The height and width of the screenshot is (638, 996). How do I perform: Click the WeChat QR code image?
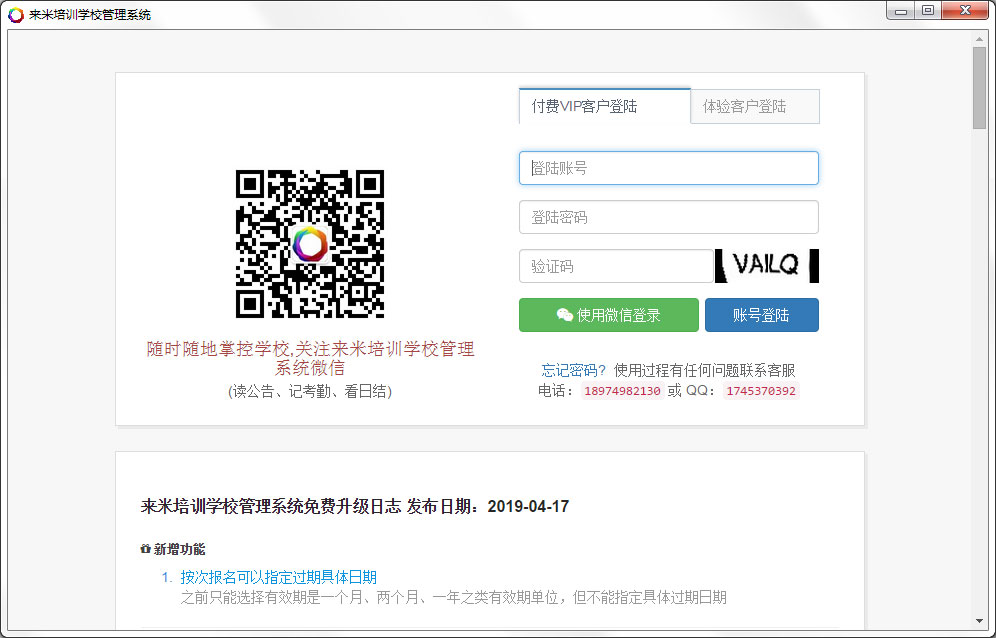[x=309, y=243]
